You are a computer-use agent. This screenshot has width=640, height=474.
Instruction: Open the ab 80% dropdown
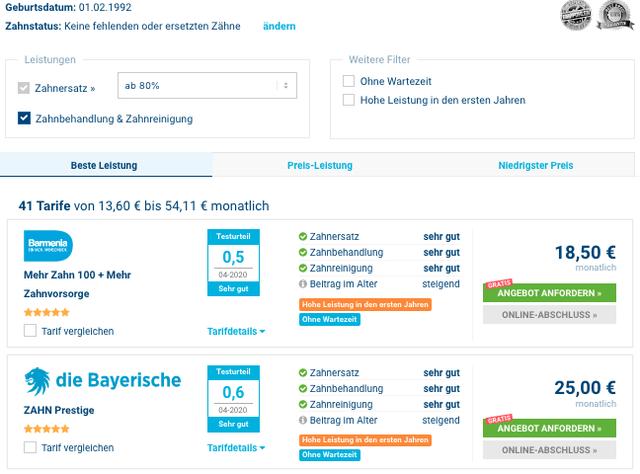(x=207, y=85)
